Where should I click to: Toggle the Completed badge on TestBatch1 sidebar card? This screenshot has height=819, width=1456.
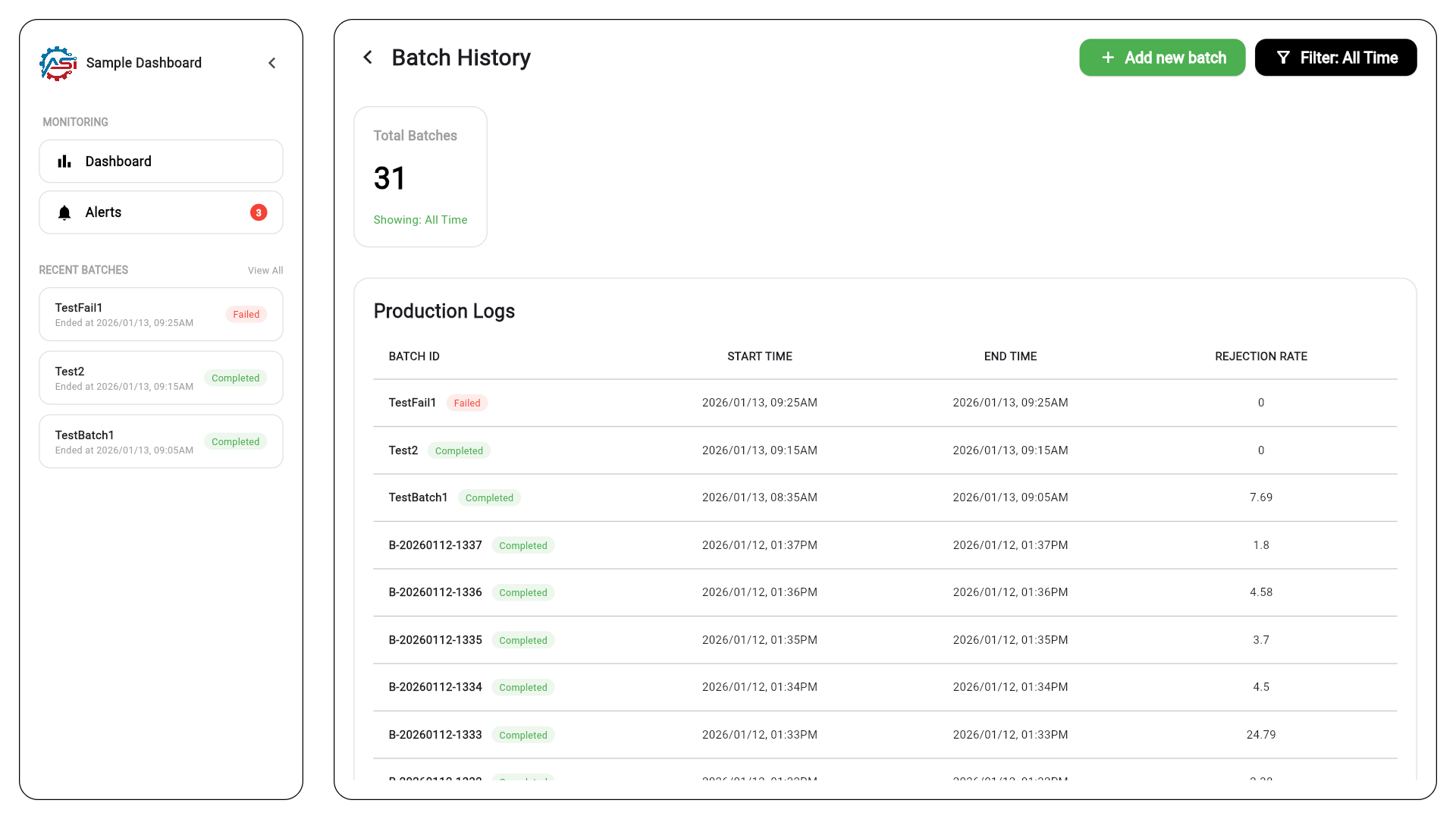click(x=236, y=441)
